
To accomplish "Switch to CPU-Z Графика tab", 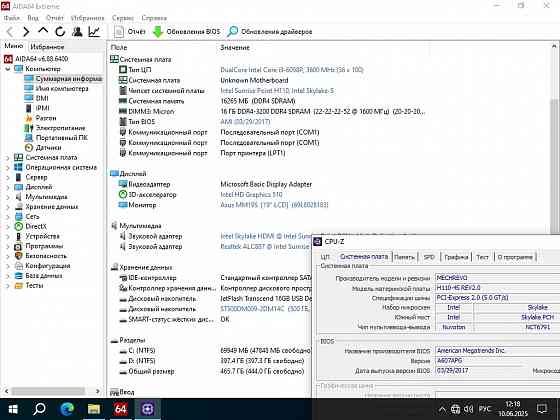I will coord(456,257).
